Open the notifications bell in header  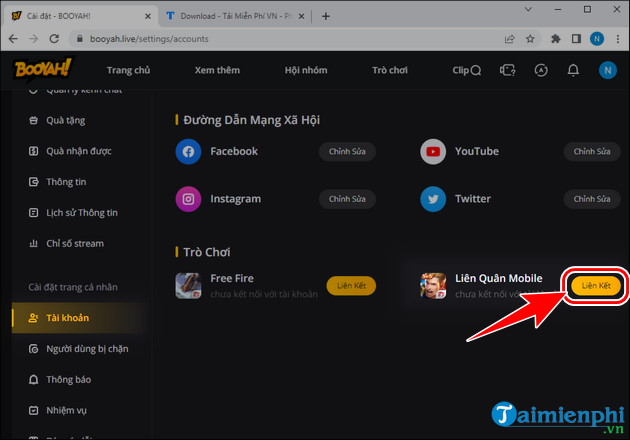click(x=573, y=70)
